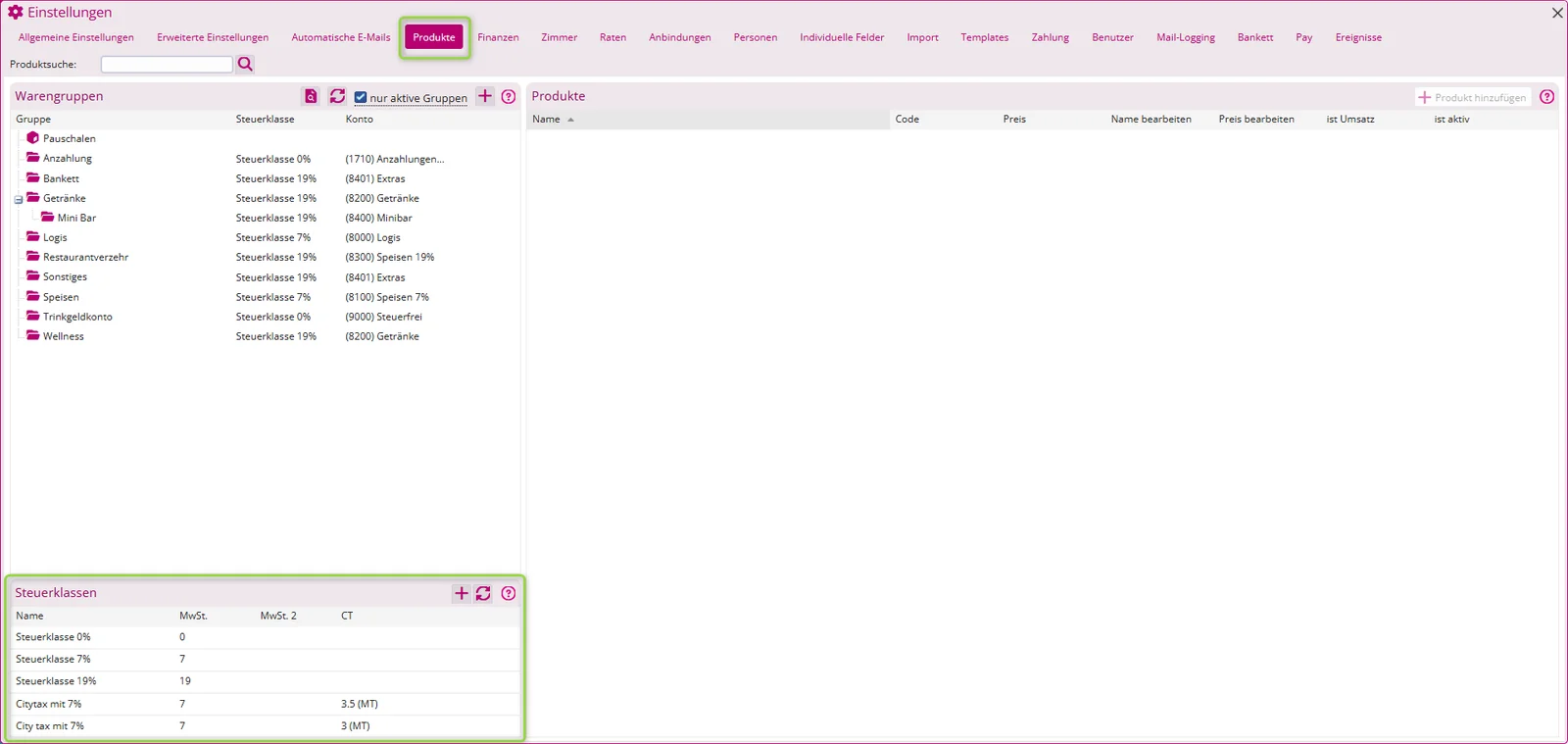Screen dimensions: 1568x744
Task: Click the '3 (MT)' CT value
Action: click(x=356, y=726)
